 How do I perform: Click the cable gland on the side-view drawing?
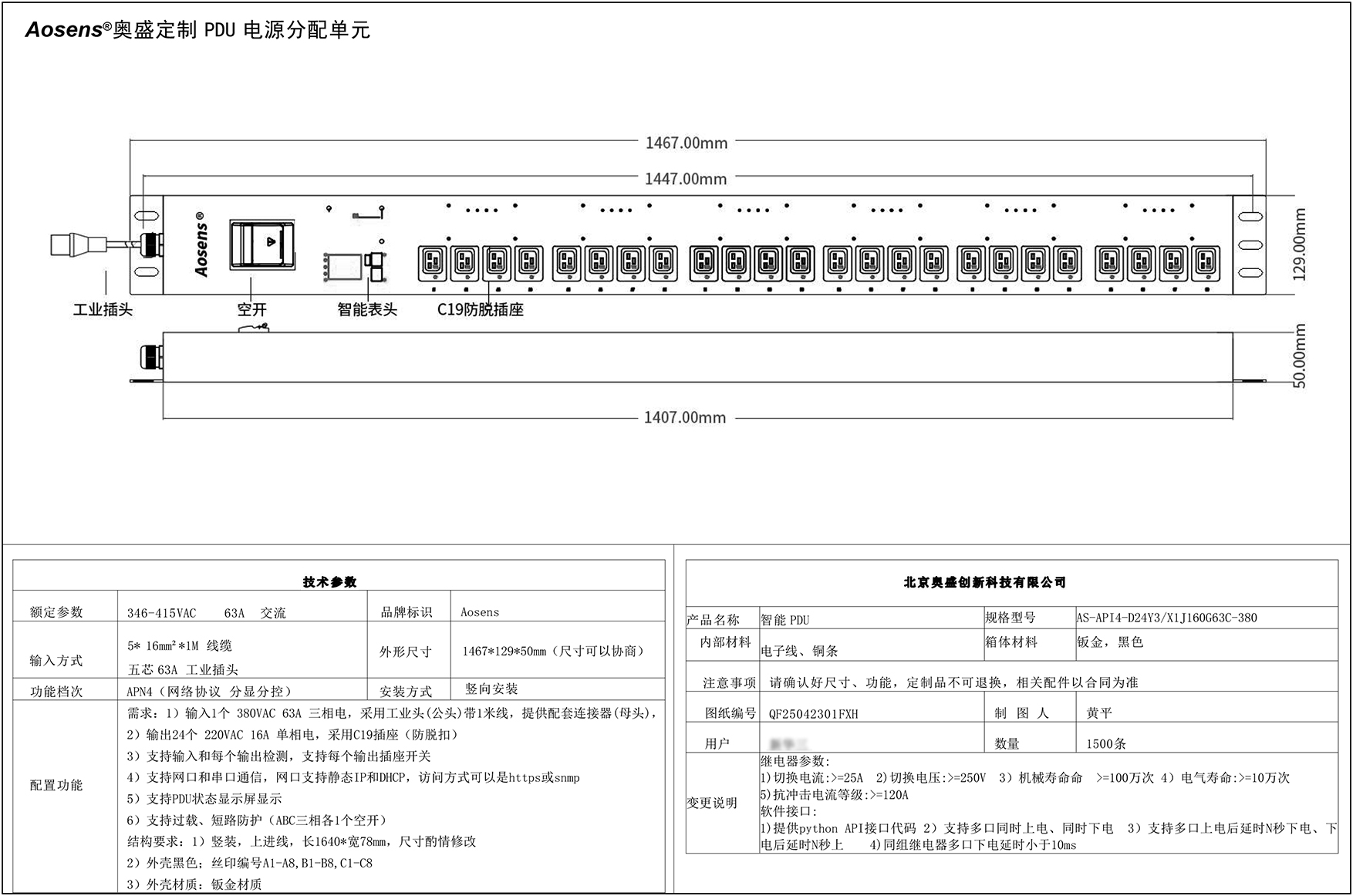[x=150, y=357]
